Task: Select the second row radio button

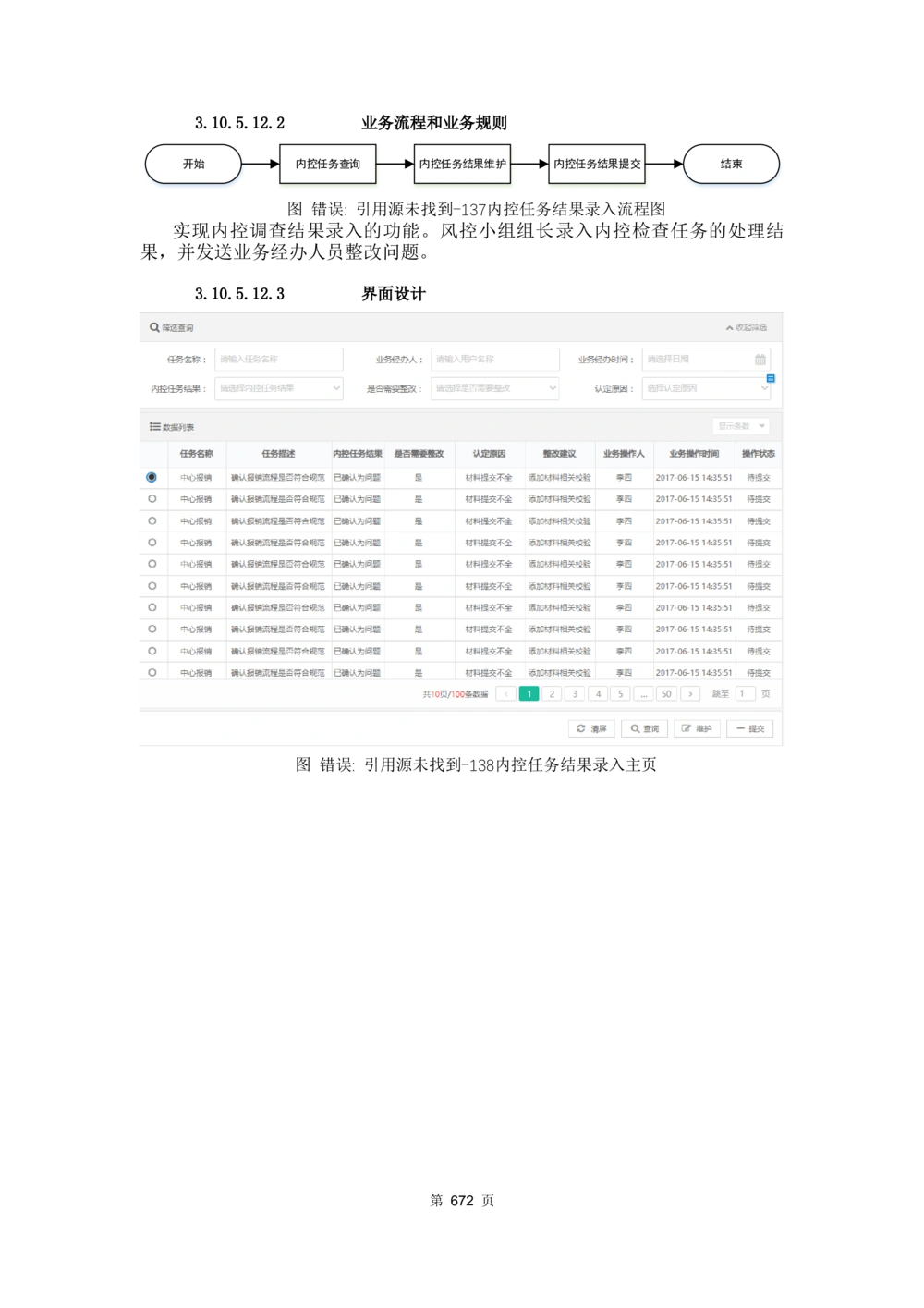Action: click(152, 499)
